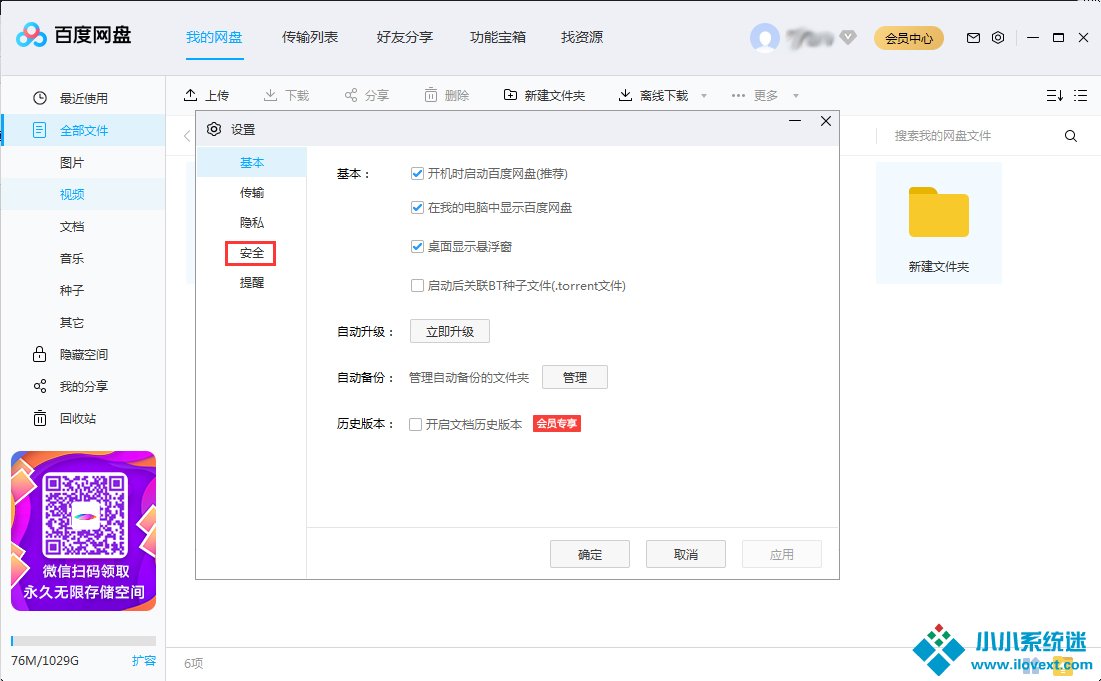Click the QR code promotional banner

[84, 531]
